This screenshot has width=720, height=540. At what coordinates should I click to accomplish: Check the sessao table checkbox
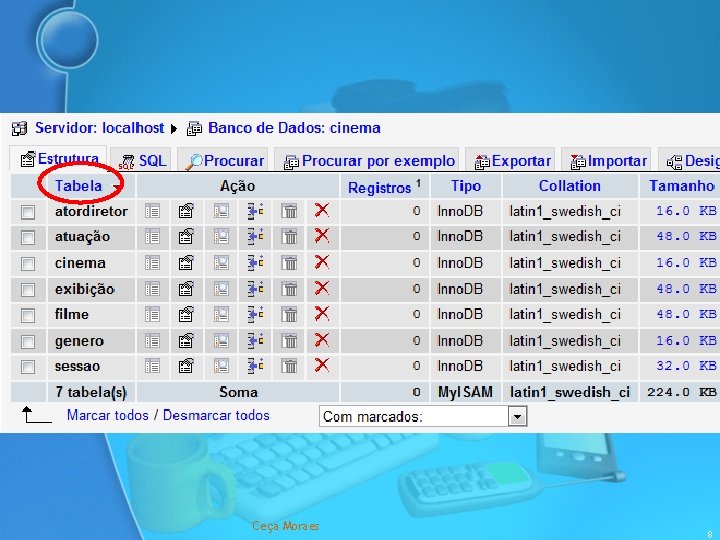[x=28, y=367]
